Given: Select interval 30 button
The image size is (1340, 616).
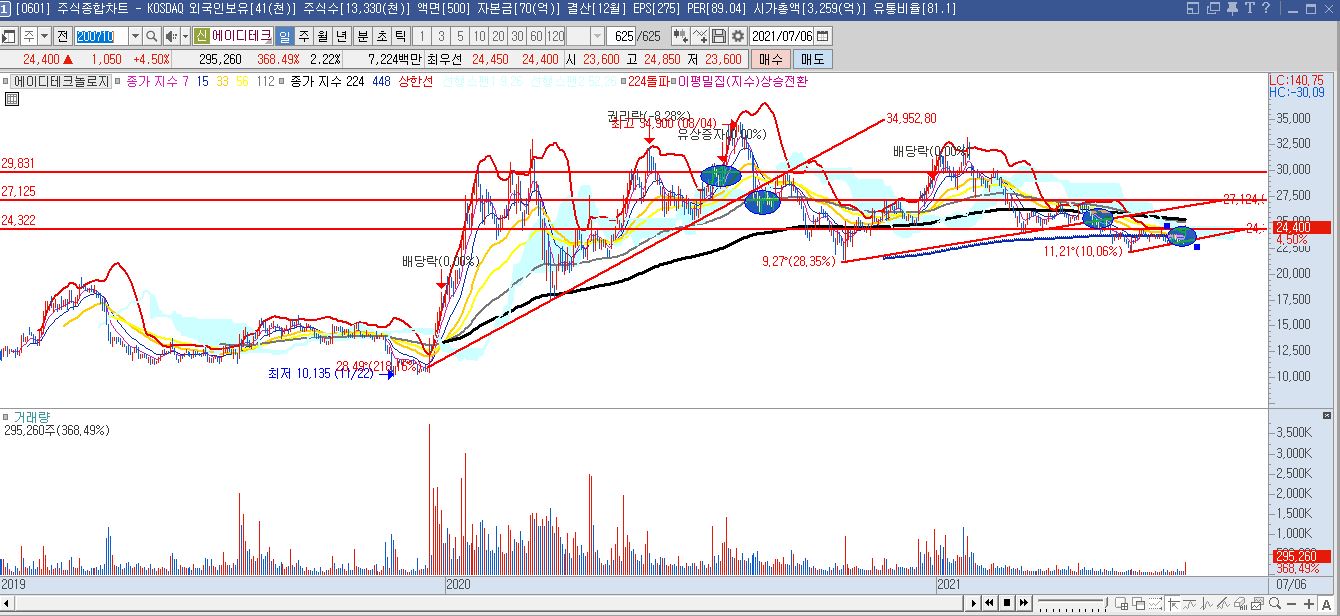Looking at the screenshot, I should [x=517, y=36].
